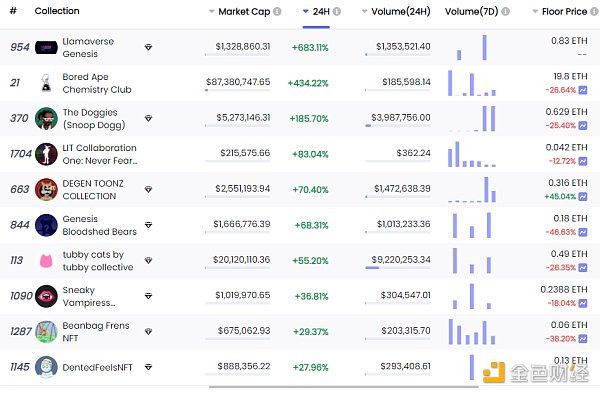Sort by Market Cap dropdown arrow
This screenshot has width=600, height=394.
tap(212, 12)
